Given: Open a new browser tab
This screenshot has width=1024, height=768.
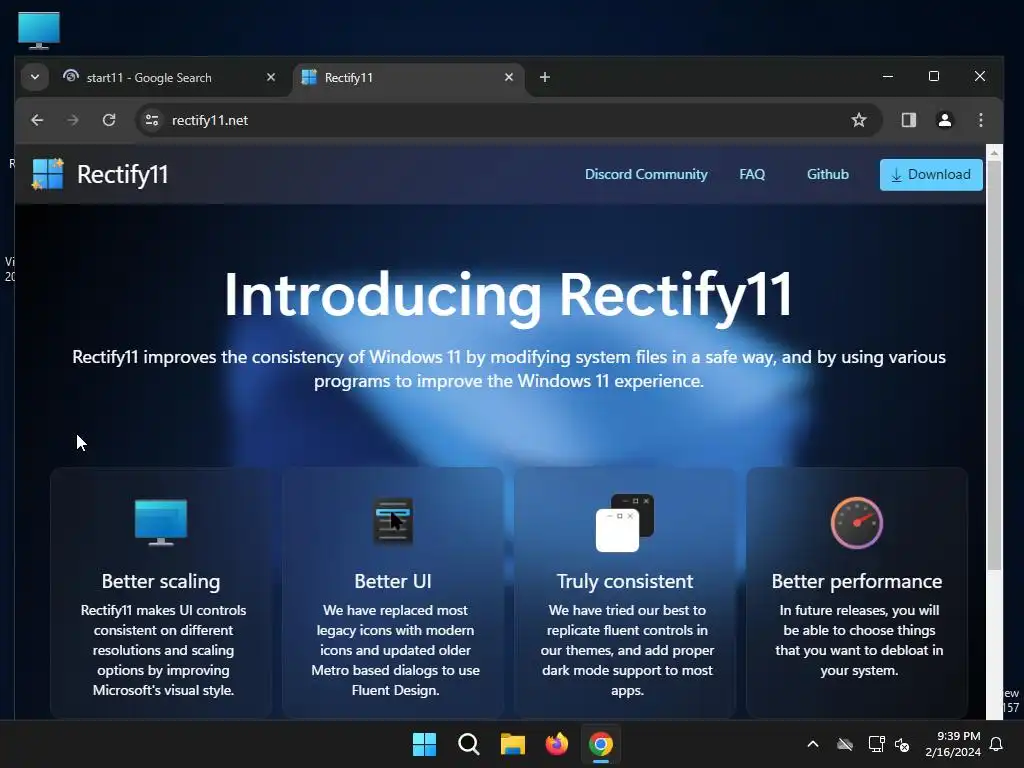Looking at the screenshot, I should 545,77.
